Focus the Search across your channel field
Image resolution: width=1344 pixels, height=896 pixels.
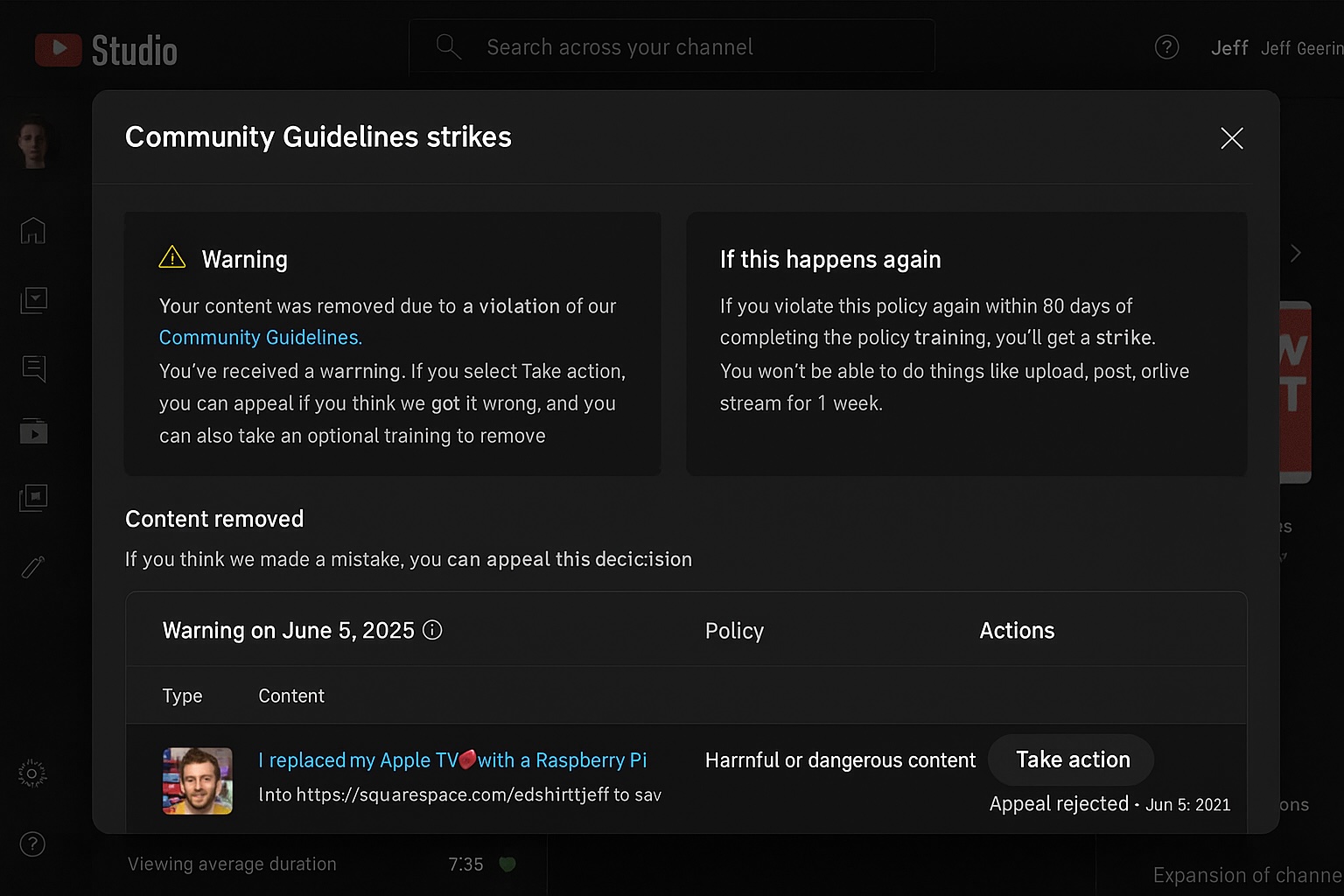[x=672, y=47]
